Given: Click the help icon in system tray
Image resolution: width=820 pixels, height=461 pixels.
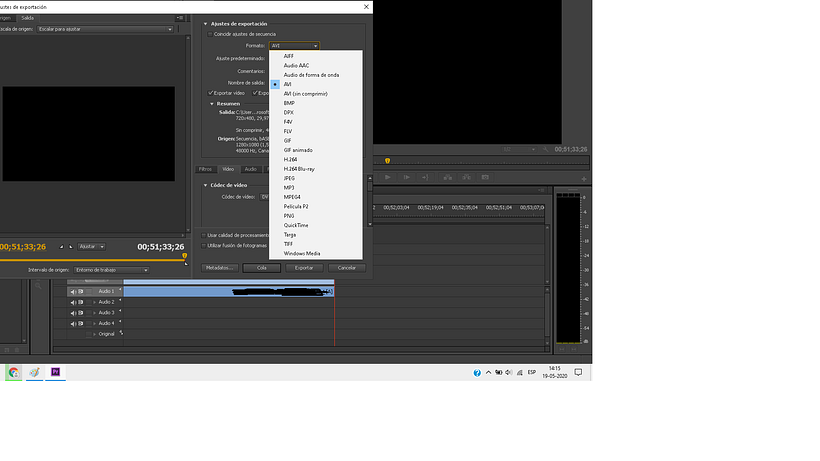Looking at the screenshot, I should coord(477,373).
